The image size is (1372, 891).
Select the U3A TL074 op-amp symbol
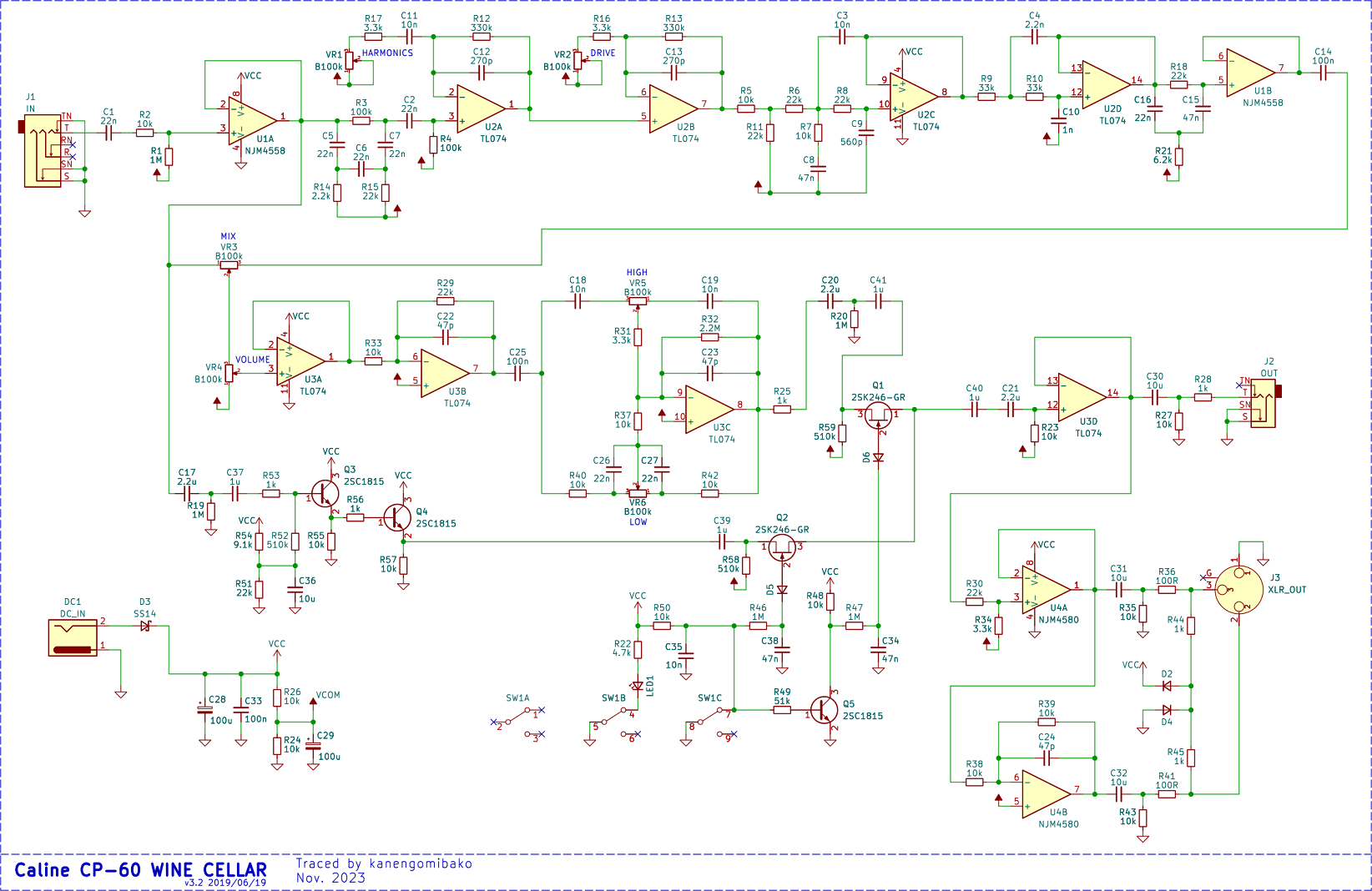tap(300, 361)
